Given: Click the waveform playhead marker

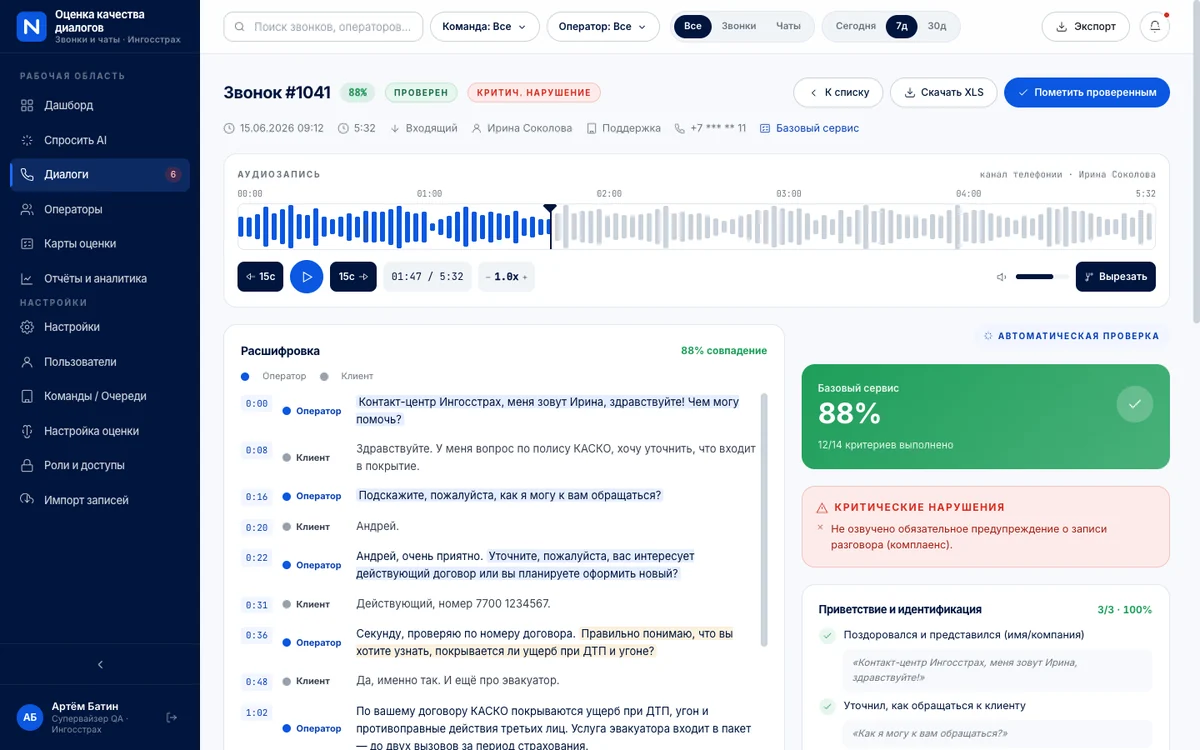Looking at the screenshot, I should click(550, 209).
